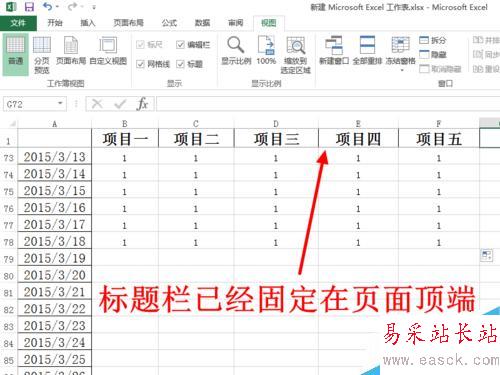500x375 pixels.
Task: Click the 项目五 header cell
Action: click(x=439, y=139)
